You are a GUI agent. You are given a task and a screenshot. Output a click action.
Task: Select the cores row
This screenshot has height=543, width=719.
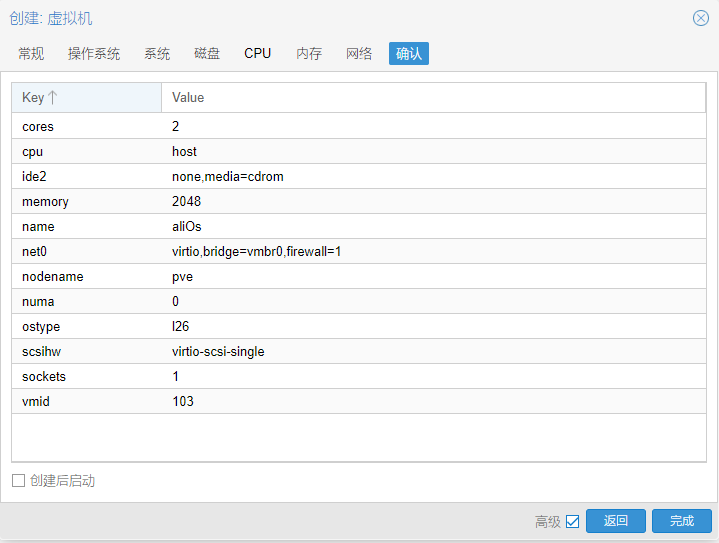pos(358,127)
